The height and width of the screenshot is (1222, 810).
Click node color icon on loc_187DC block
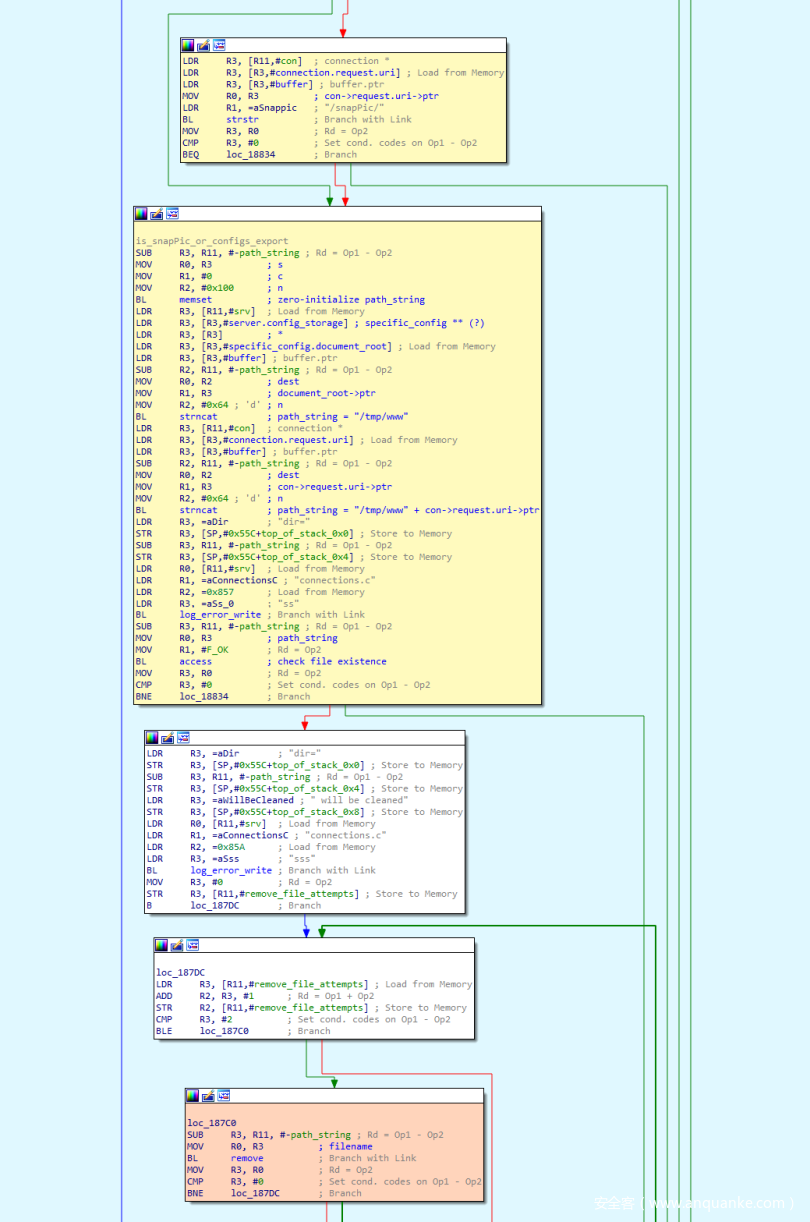click(162, 945)
